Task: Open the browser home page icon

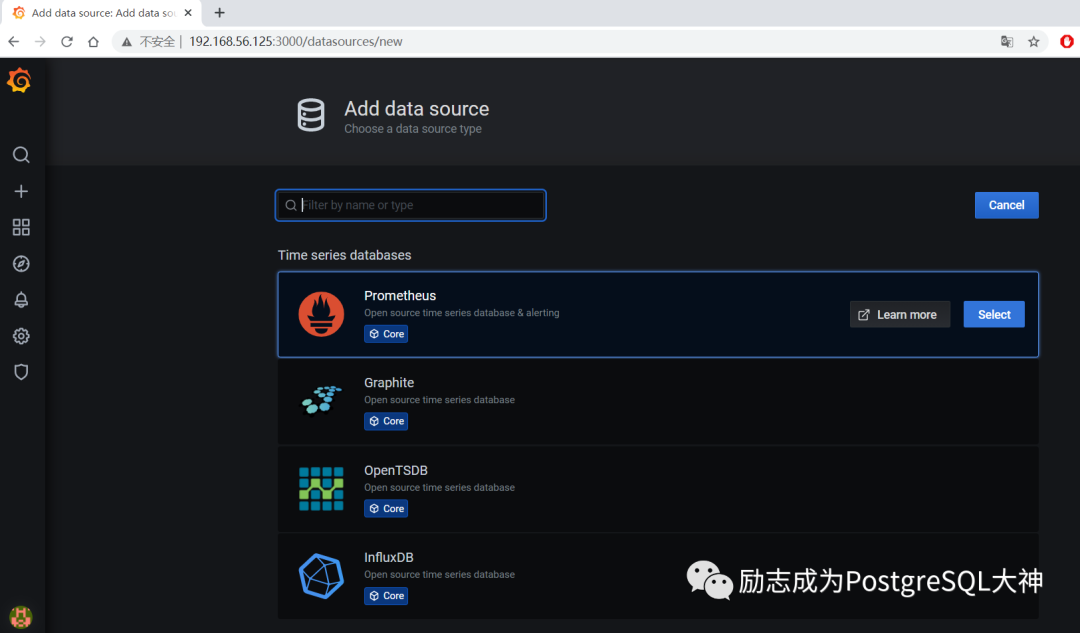Action: click(94, 41)
